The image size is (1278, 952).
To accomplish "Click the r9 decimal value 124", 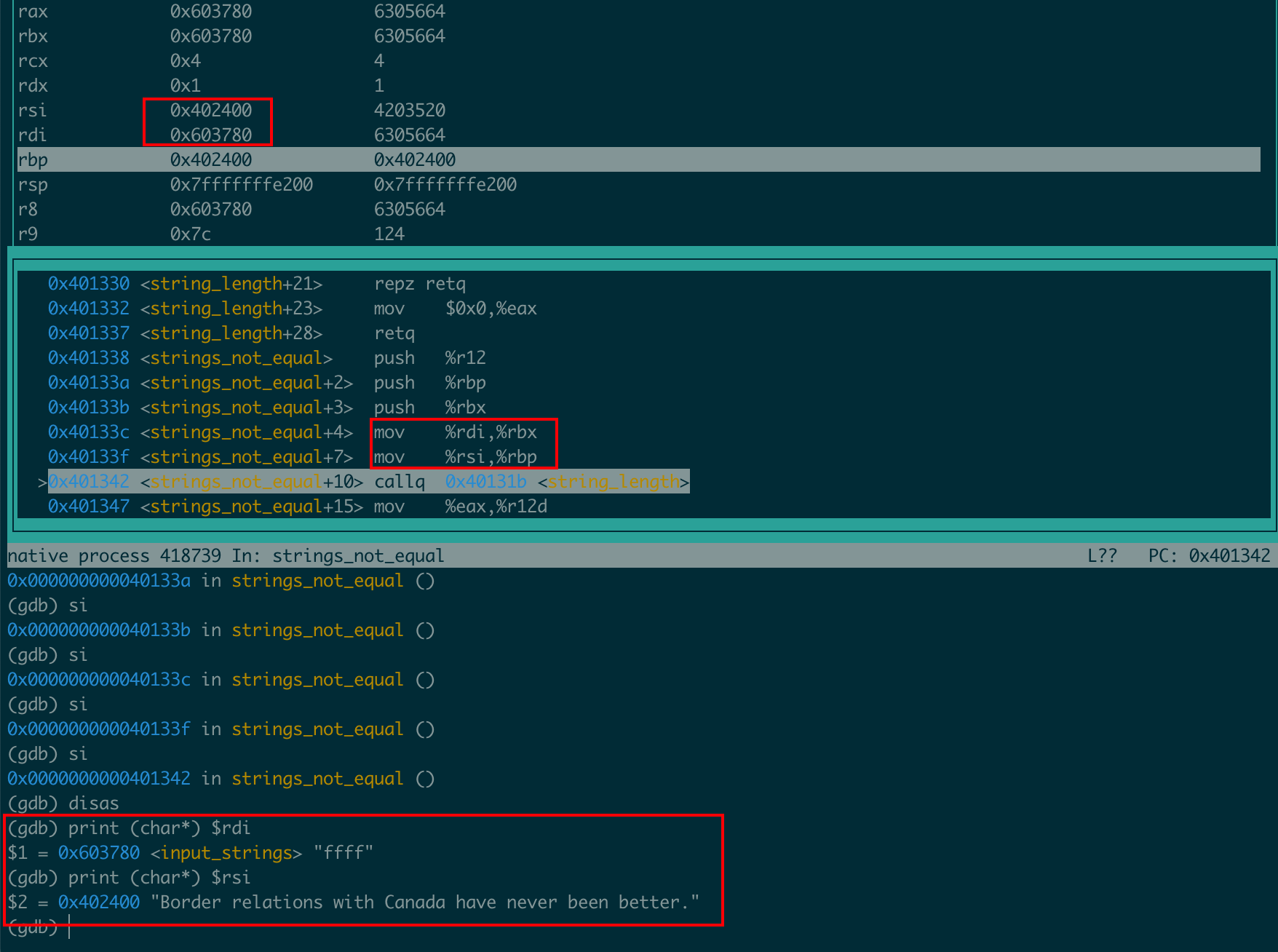I will [389, 234].
